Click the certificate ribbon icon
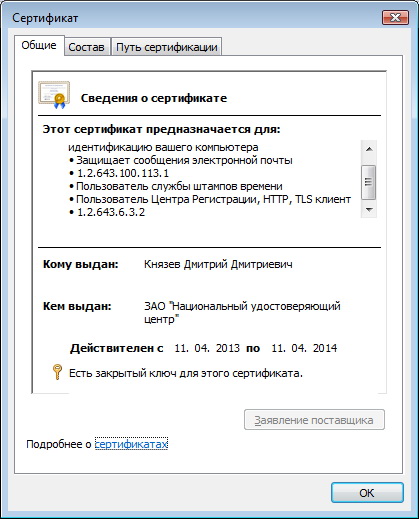 pos(54,95)
